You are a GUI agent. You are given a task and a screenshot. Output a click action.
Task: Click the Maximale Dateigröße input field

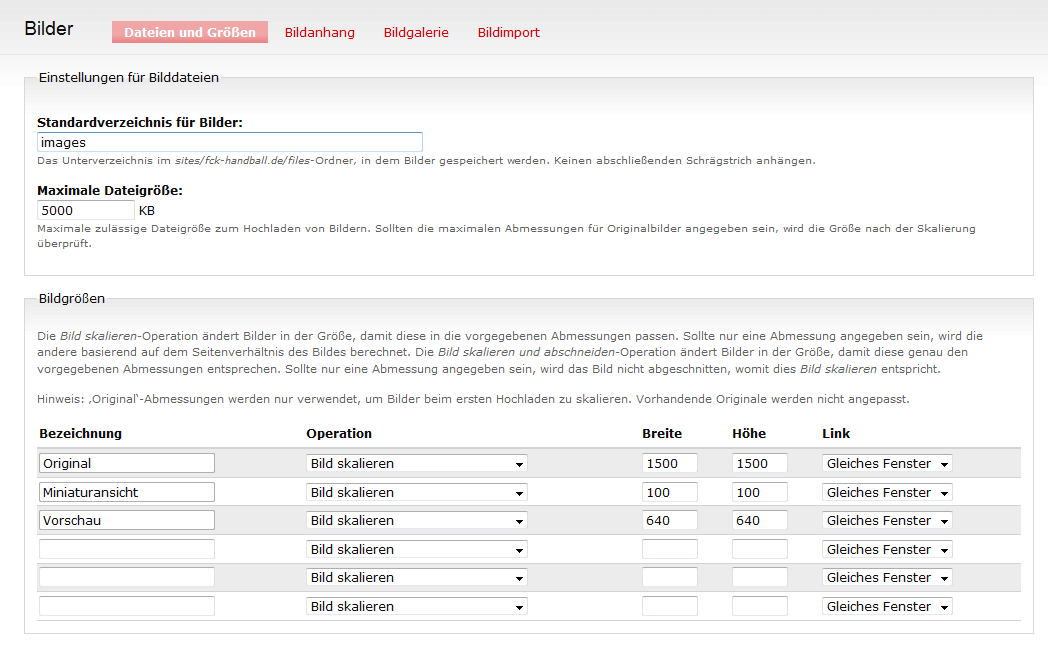pyautogui.click(x=86, y=210)
